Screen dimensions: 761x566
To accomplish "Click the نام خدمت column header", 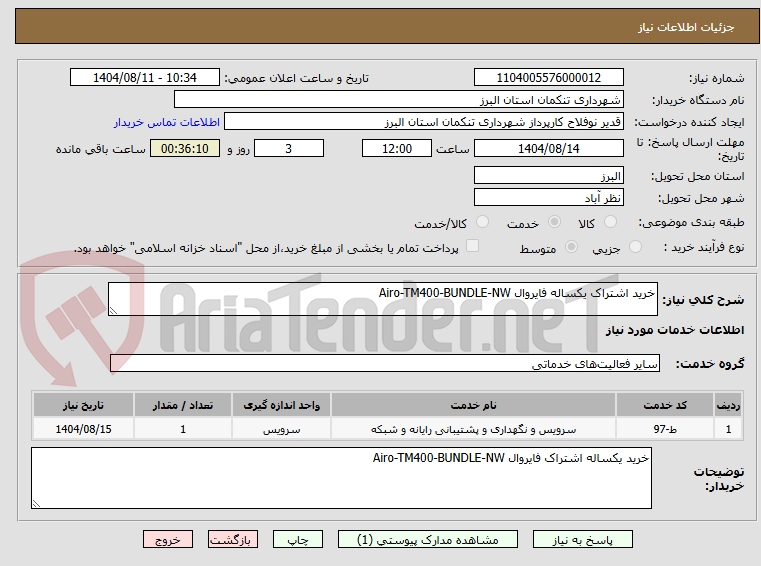I will pyautogui.click(x=473, y=405).
